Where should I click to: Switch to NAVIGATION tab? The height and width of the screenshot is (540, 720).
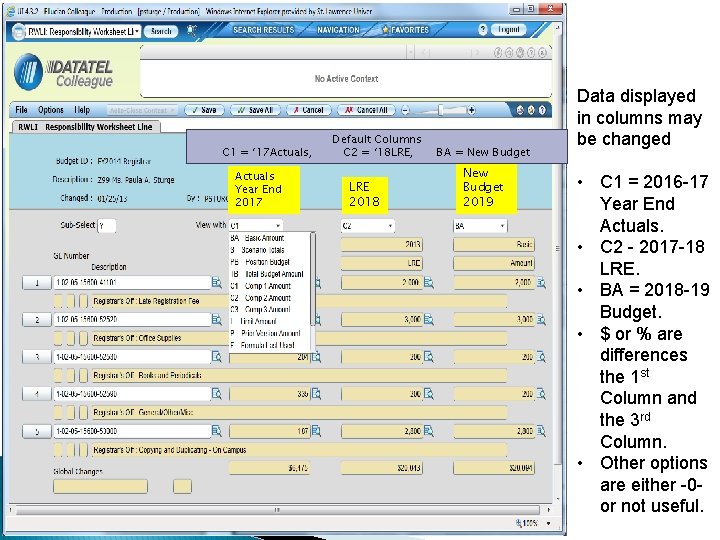(338, 30)
